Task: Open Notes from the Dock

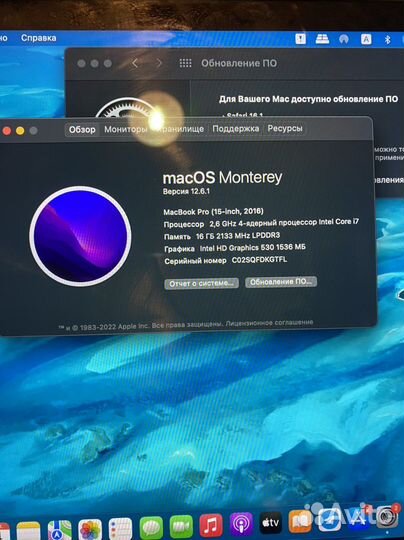Action: coord(29,531)
